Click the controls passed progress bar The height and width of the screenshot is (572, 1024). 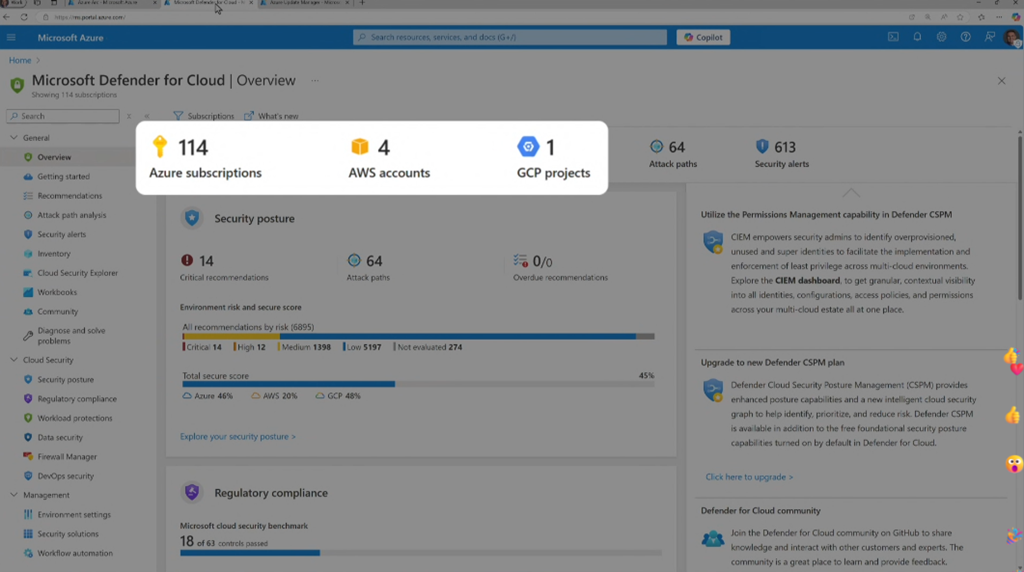coord(421,553)
